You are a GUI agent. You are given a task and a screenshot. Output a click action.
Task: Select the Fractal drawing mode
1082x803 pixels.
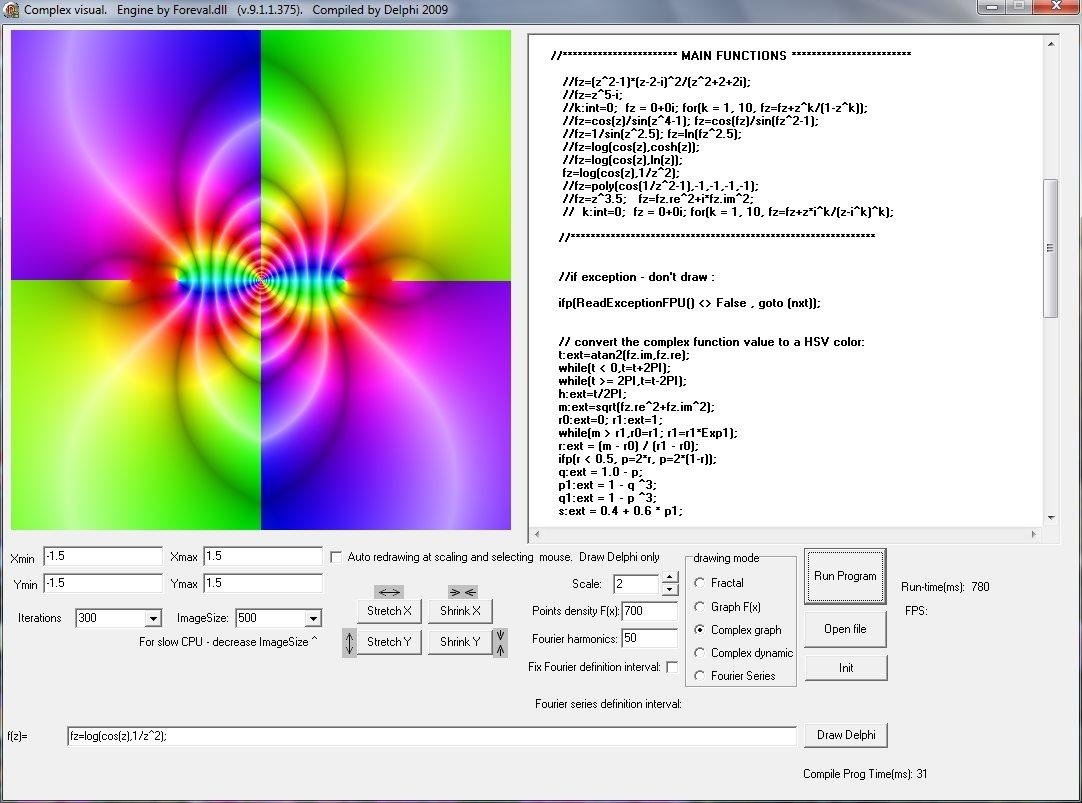(700, 583)
